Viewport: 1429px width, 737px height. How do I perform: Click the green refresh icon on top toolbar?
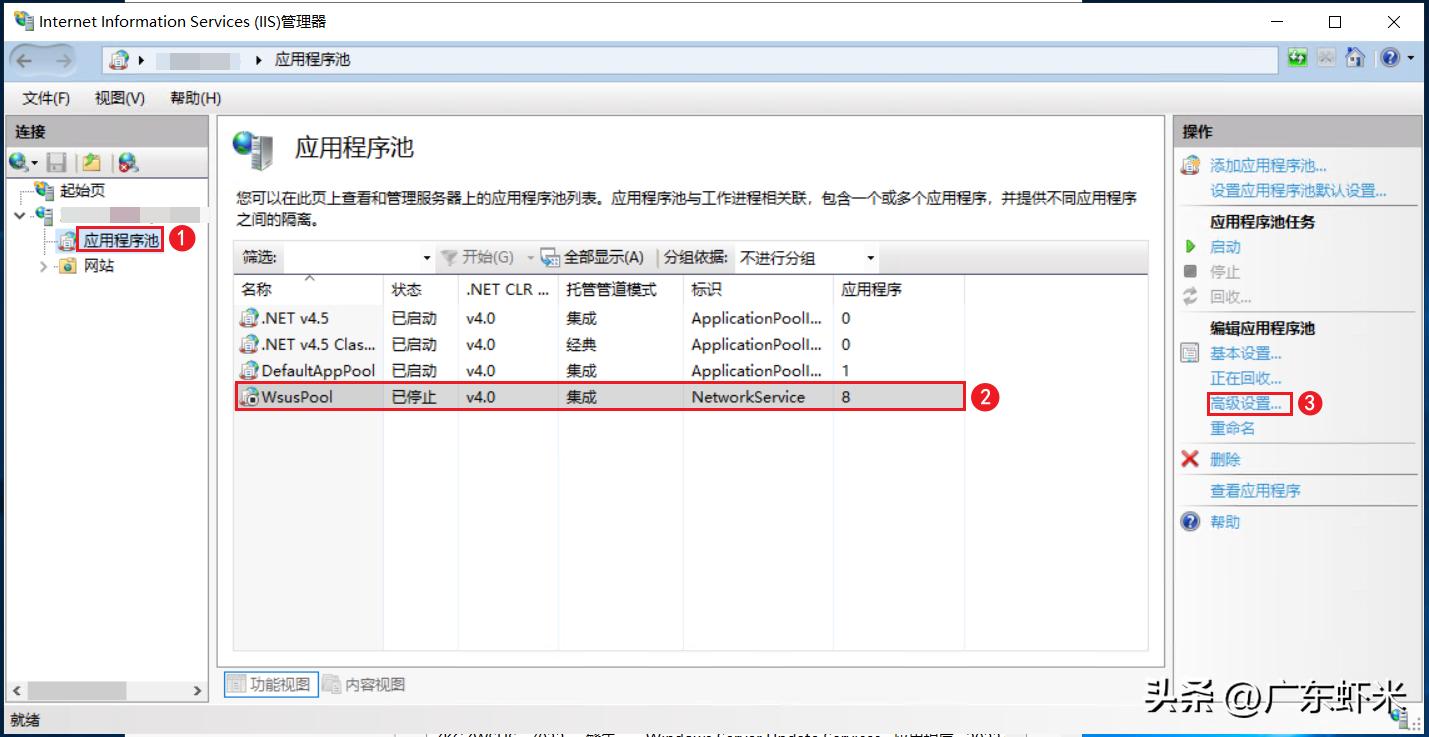click(x=1298, y=57)
